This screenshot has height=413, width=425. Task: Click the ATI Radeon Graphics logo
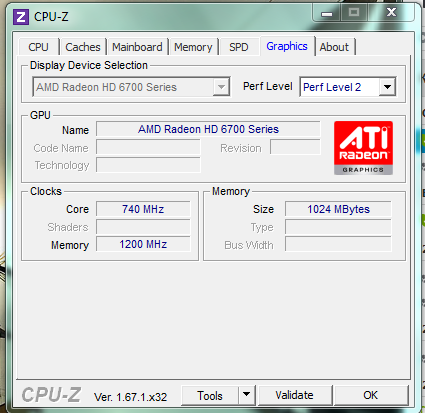pyautogui.click(x=363, y=148)
